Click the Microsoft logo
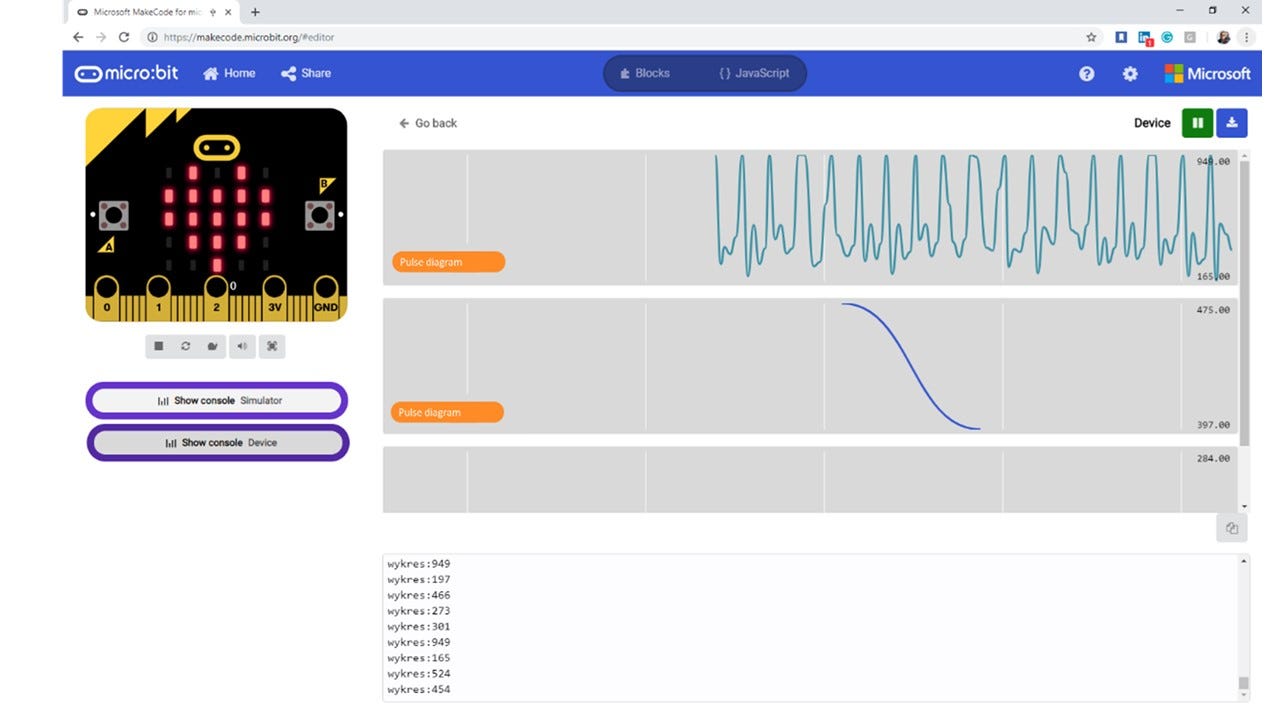 [x=1207, y=74]
